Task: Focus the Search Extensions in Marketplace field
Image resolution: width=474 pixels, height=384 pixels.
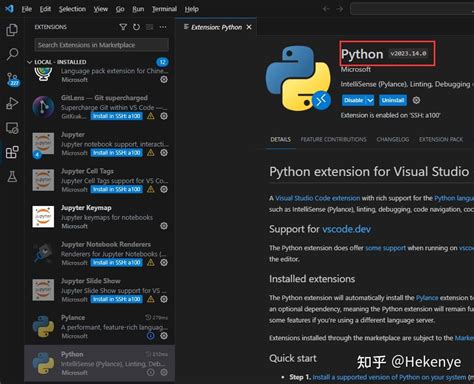Action: tap(101, 45)
